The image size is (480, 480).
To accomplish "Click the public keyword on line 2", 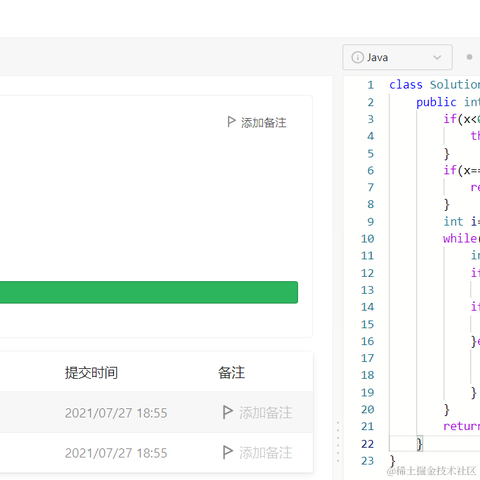I will tap(436, 102).
